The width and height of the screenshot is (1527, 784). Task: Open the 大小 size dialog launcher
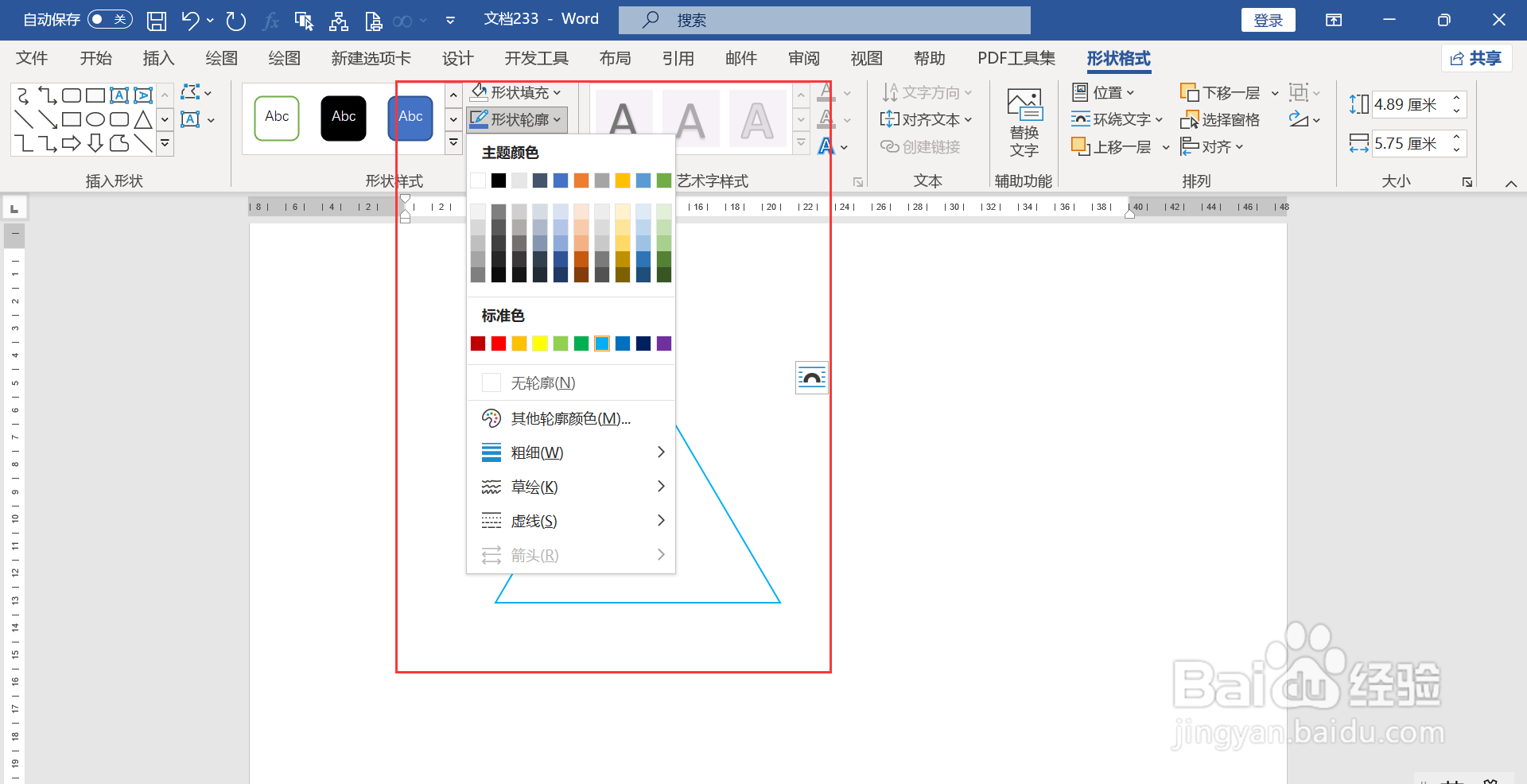pos(1467,182)
